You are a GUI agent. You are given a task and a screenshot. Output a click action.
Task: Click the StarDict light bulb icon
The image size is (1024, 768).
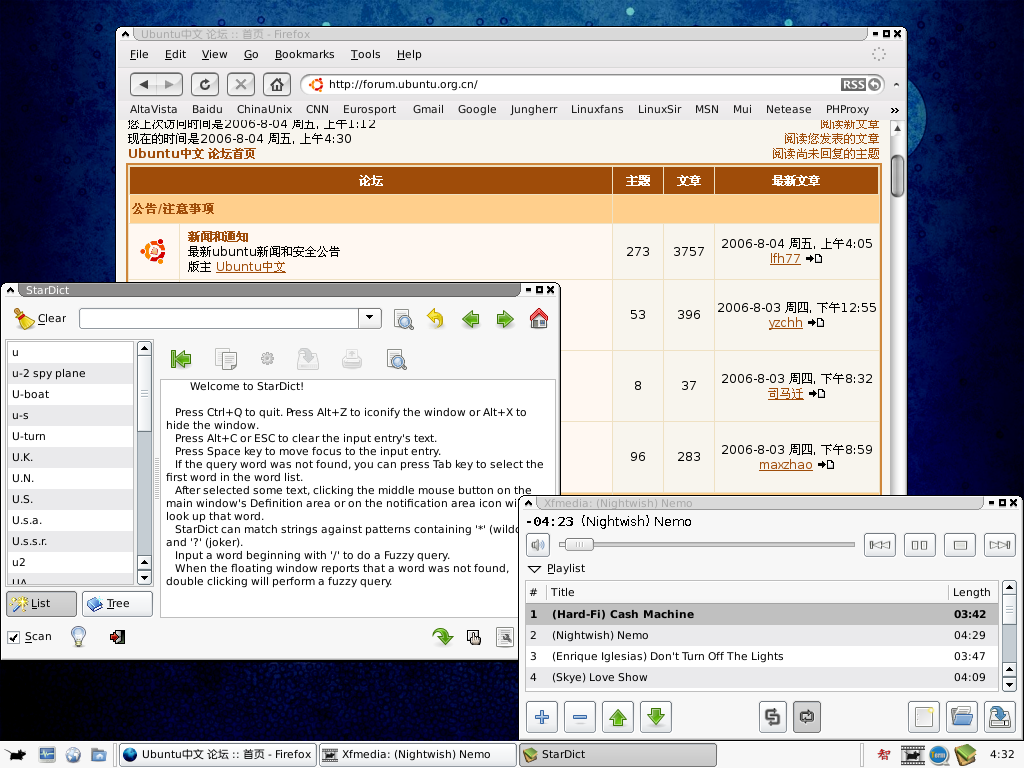coord(78,636)
